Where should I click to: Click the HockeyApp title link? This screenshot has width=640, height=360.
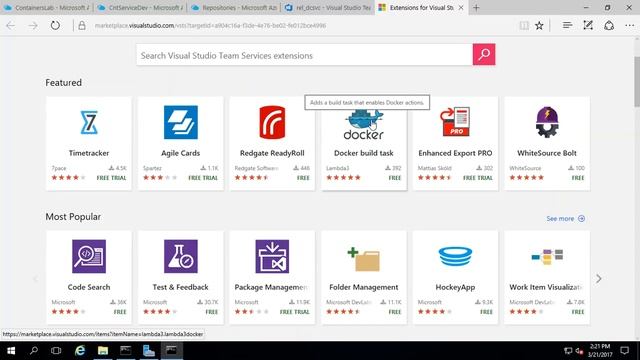coord(455,287)
